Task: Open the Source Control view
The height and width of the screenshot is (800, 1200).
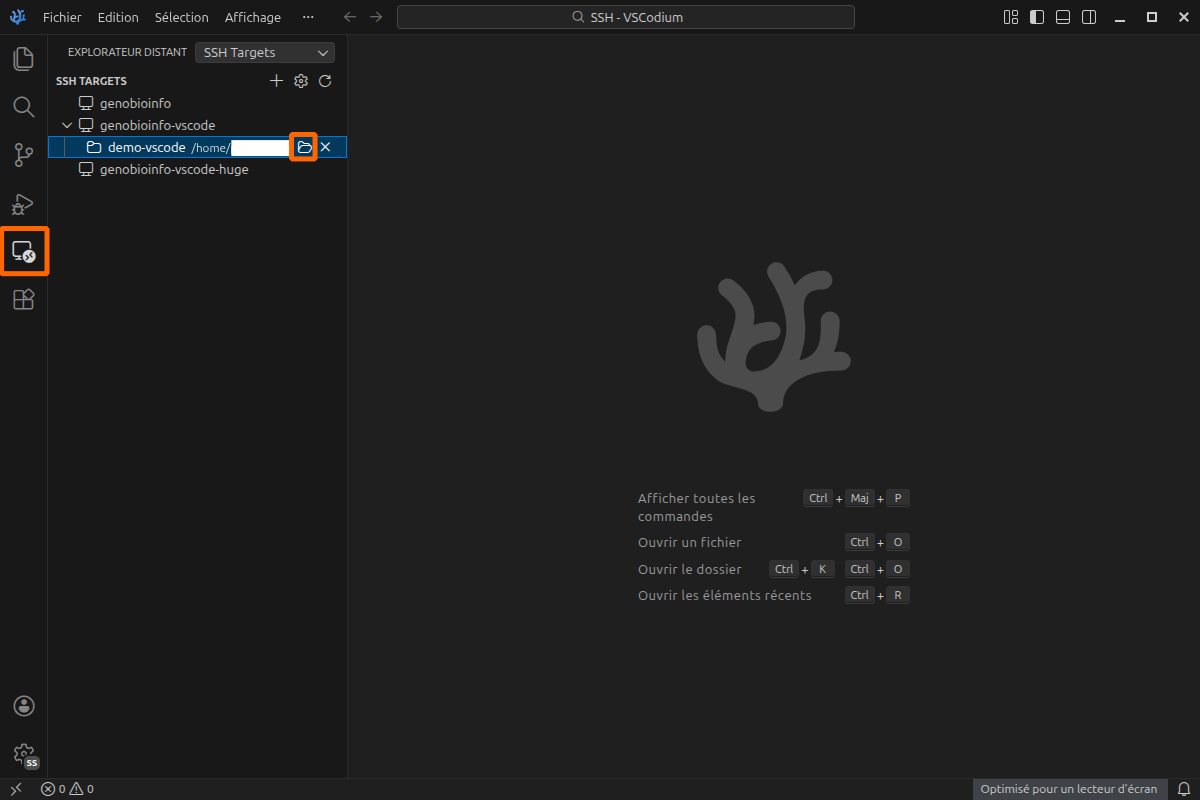Action: tap(24, 155)
